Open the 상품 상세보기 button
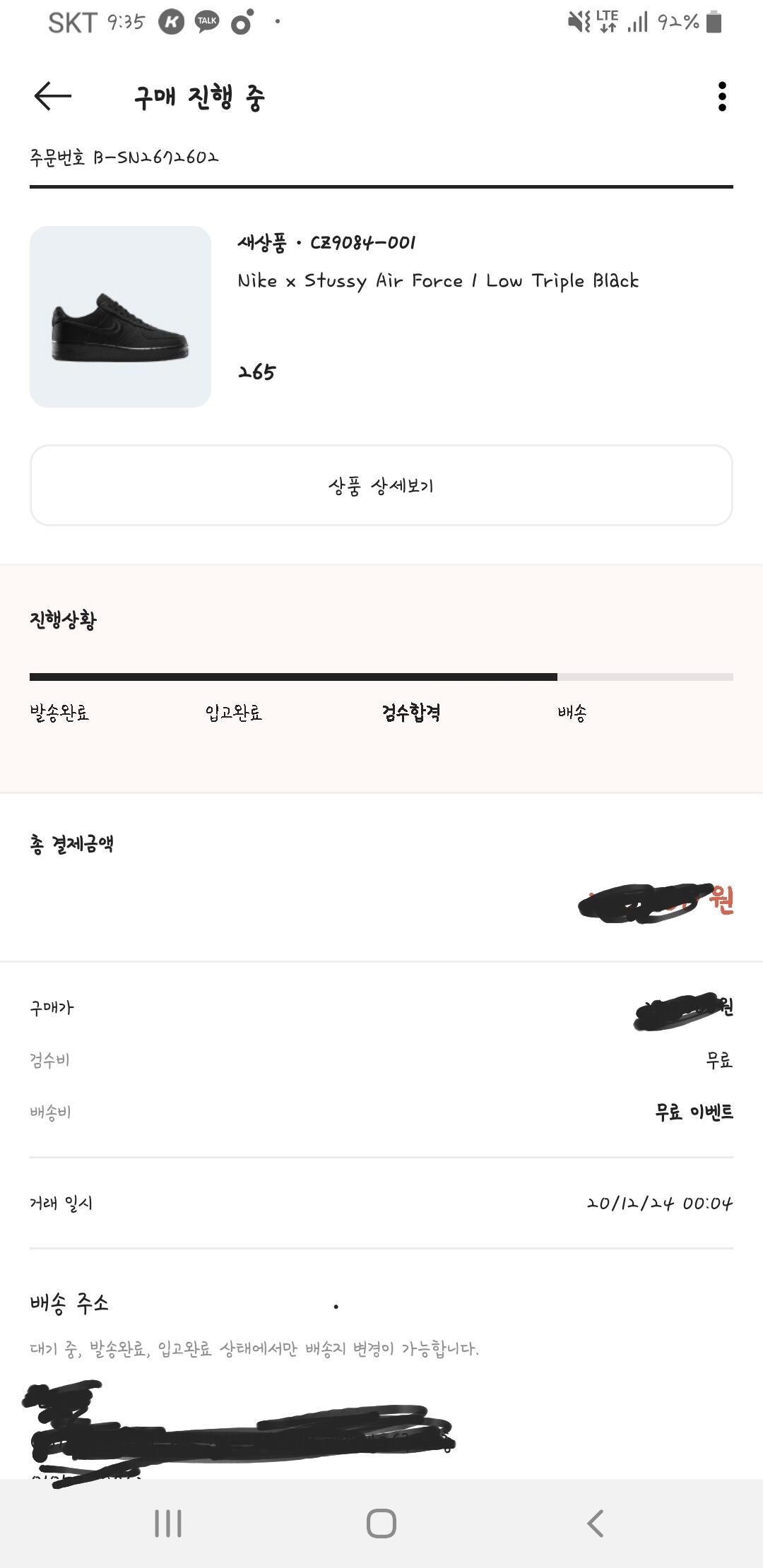Image resolution: width=763 pixels, height=1568 pixels. coord(381,485)
